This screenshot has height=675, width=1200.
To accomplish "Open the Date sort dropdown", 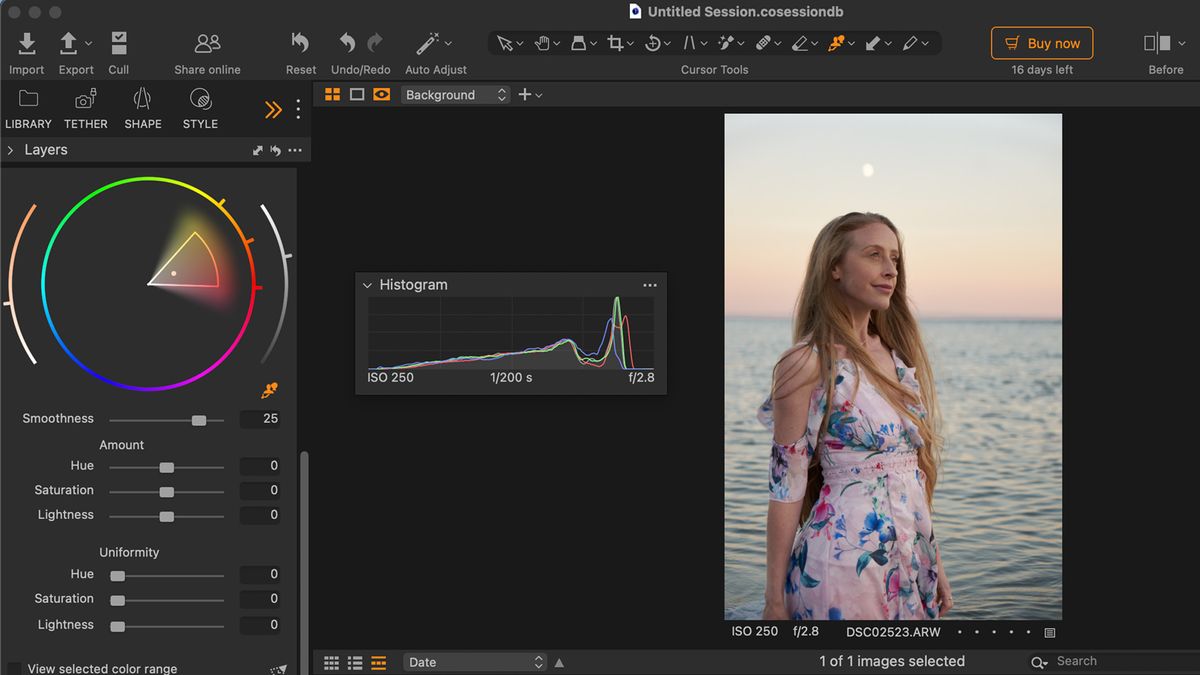I will pyautogui.click(x=474, y=661).
